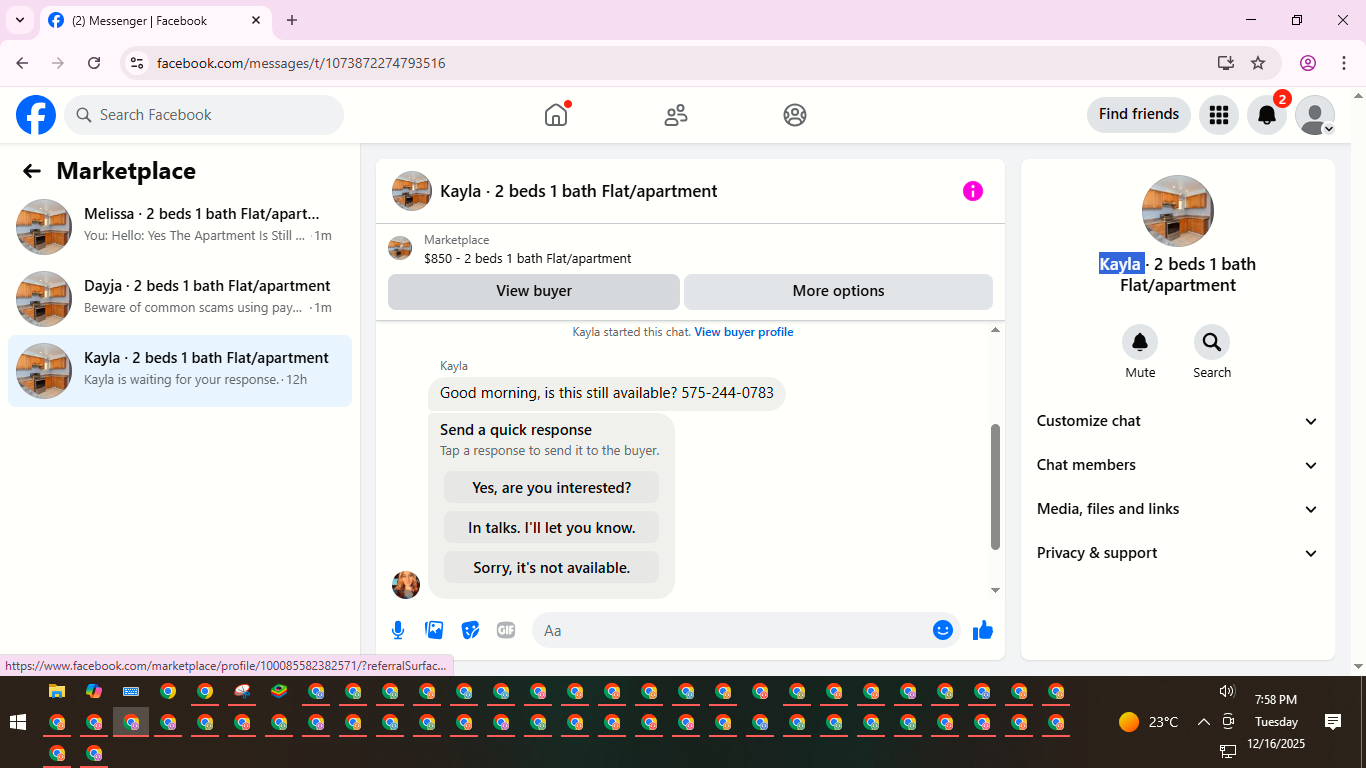The height and width of the screenshot is (768, 1366).
Task: Expand Chat members section
Action: pyautogui.click(x=1178, y=465)
